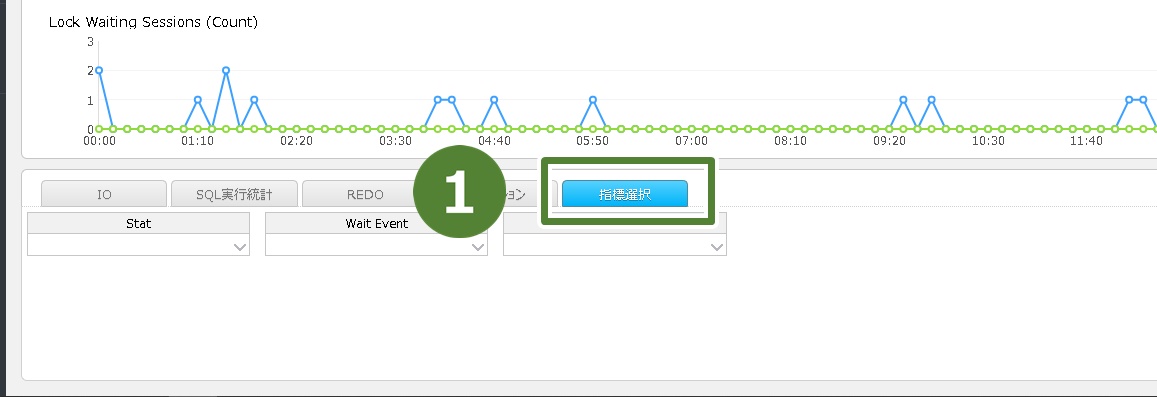The width and height of the screenshot is (1157, 397).
Task: Select the blue value-1 data point at 05:50
Action: tap(593, 99)
